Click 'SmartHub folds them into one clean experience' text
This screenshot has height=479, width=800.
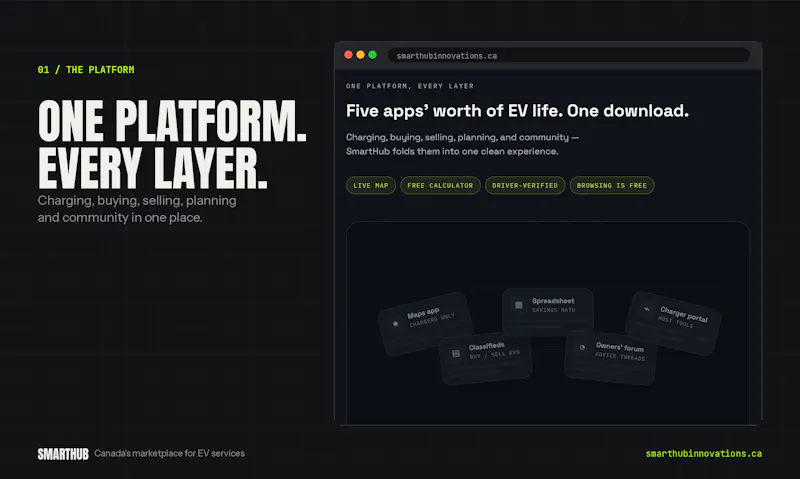click(452, 152)
